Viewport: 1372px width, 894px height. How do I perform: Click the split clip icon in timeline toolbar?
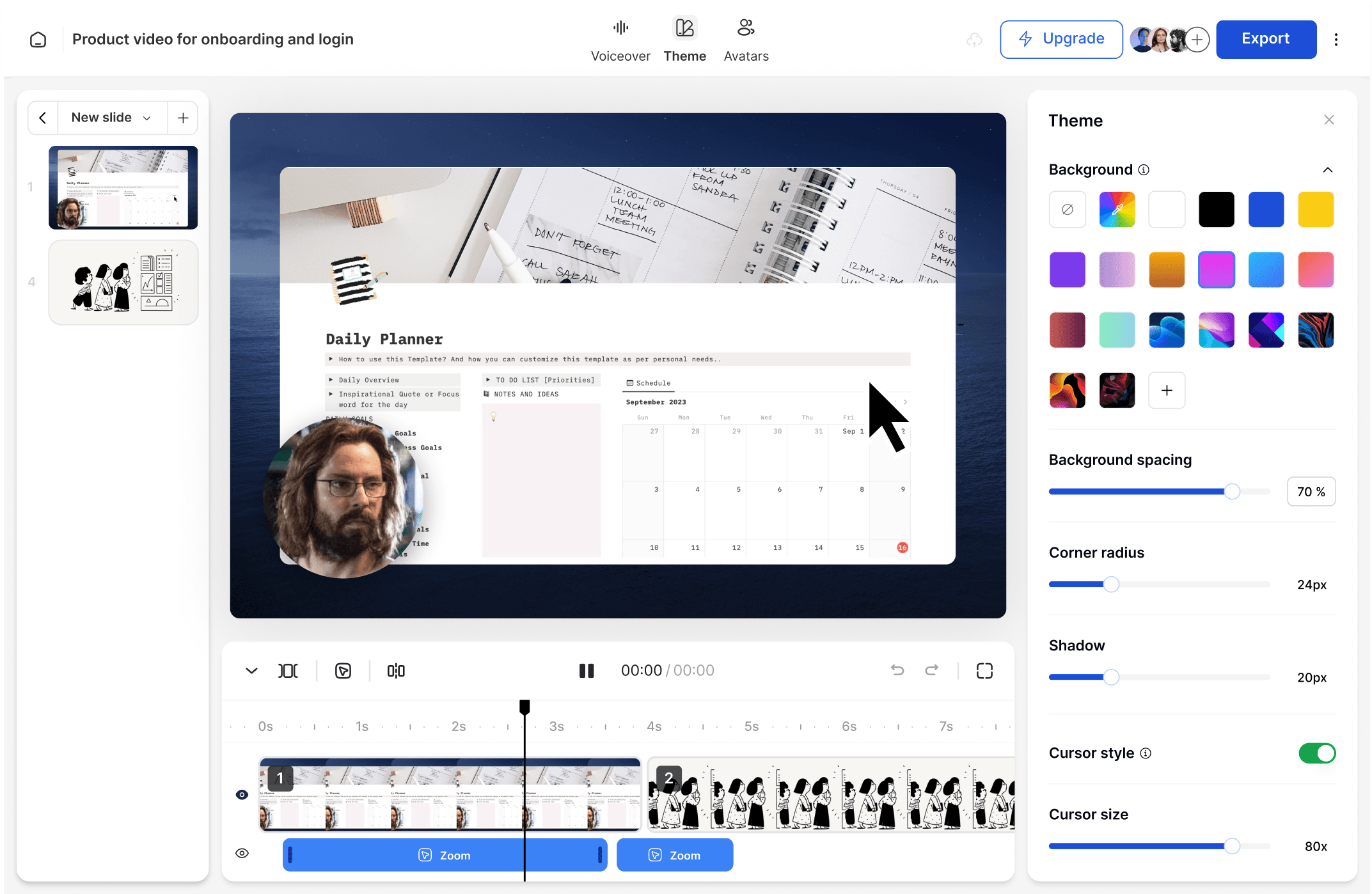click(x=396, y=670)
